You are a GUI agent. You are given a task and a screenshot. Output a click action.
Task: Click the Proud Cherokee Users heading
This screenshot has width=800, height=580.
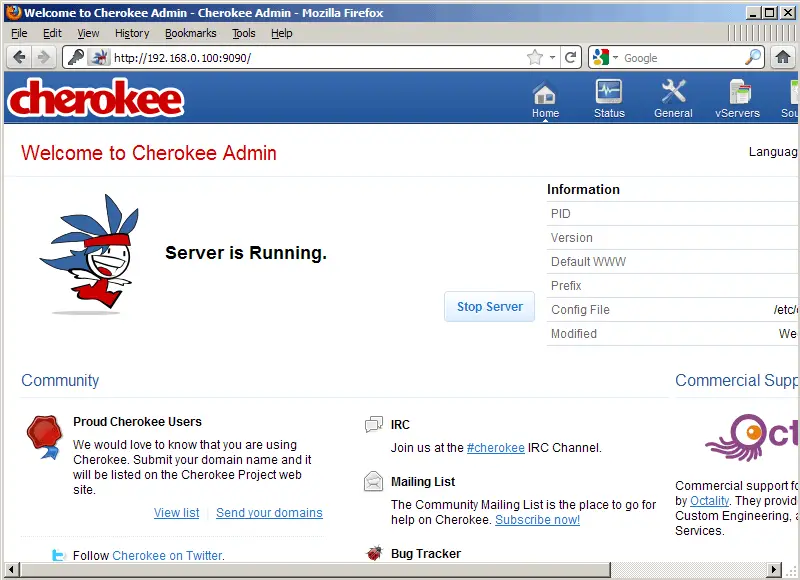(x=137, y=422)
